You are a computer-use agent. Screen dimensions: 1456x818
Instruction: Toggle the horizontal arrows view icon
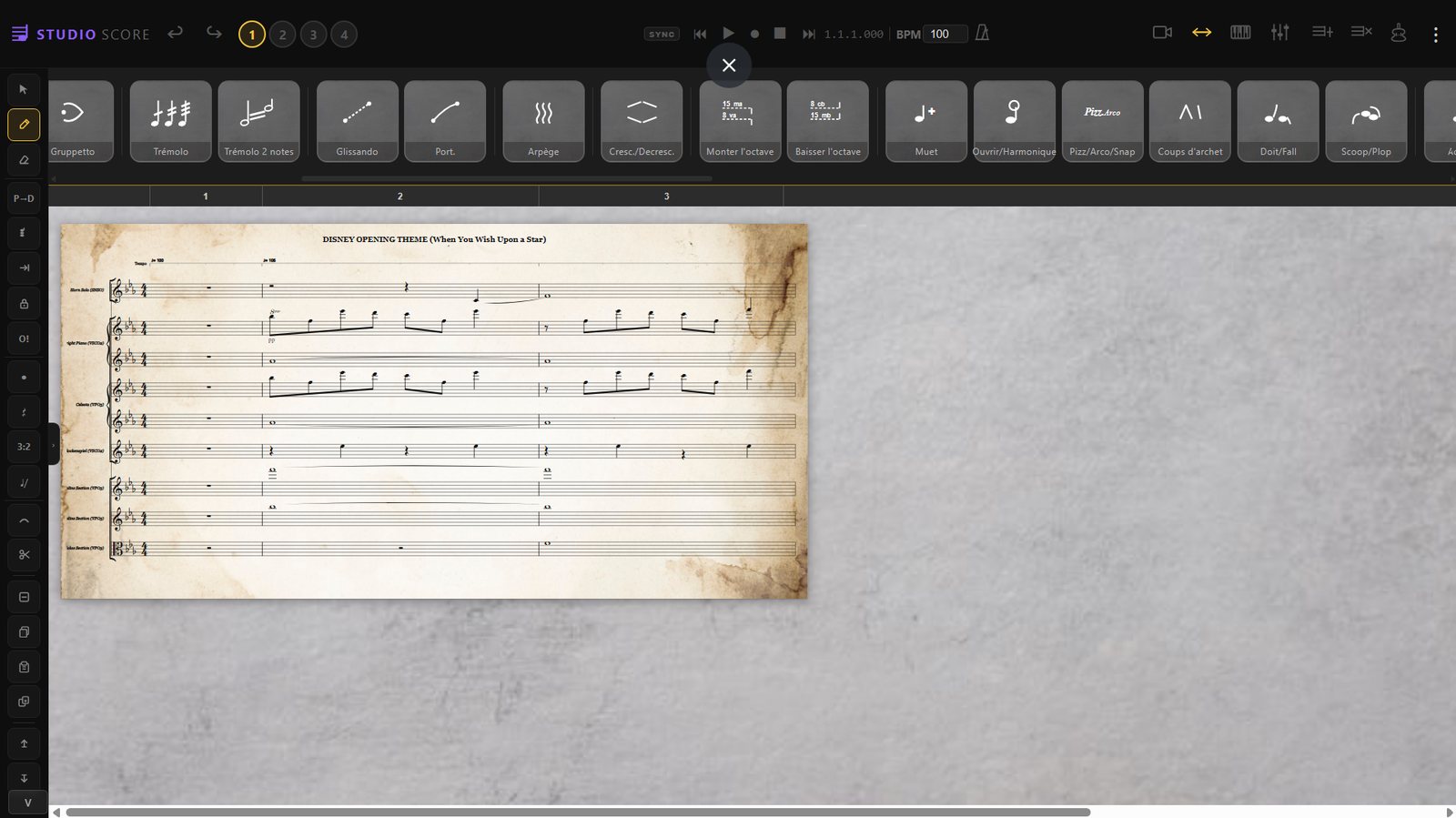(x=1201, y=33)
